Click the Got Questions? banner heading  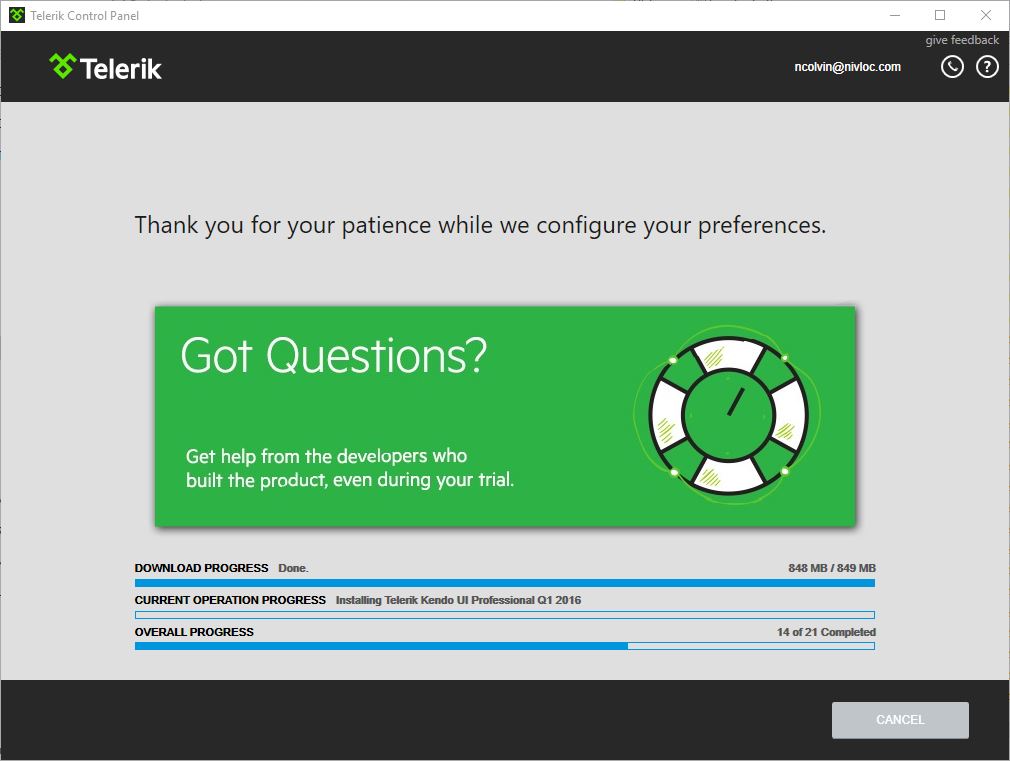pyautogui.click(x=333, y=356)
